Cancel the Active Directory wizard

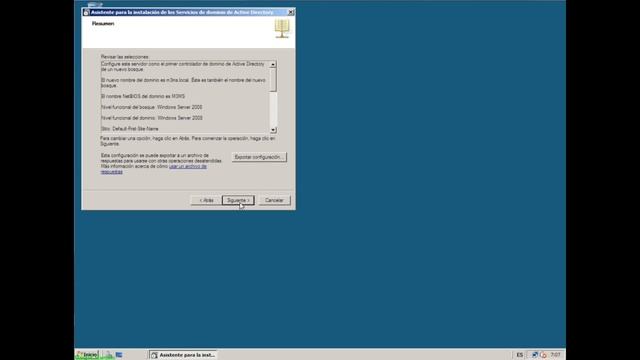[274, 200]
